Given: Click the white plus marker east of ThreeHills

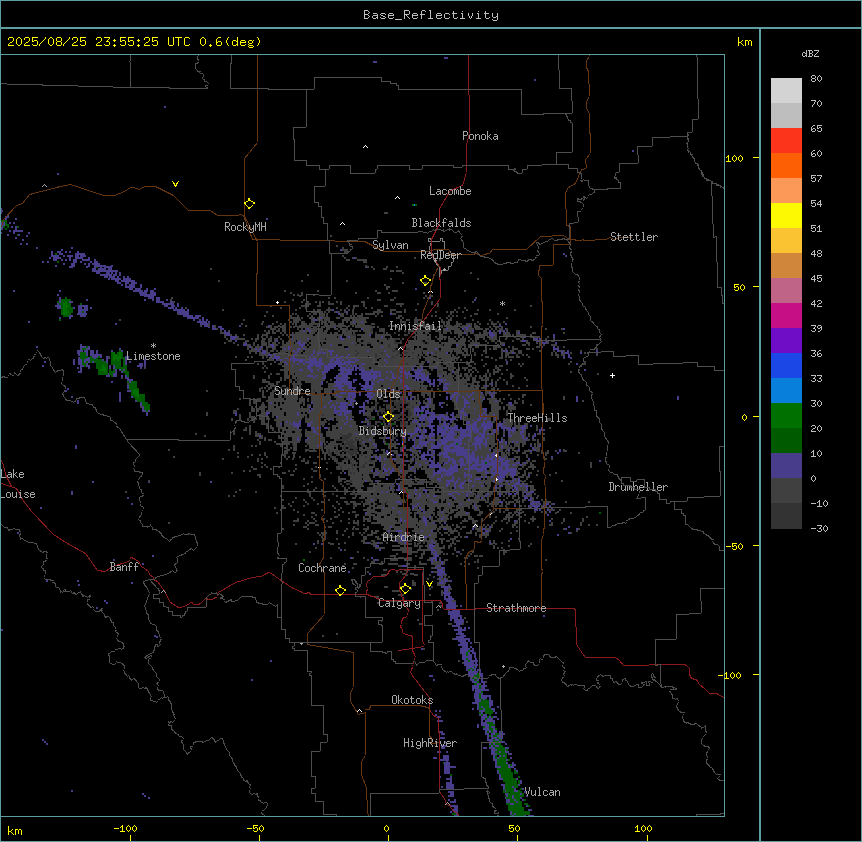Looking at the screenshot, I should click(x=612, y=375).
